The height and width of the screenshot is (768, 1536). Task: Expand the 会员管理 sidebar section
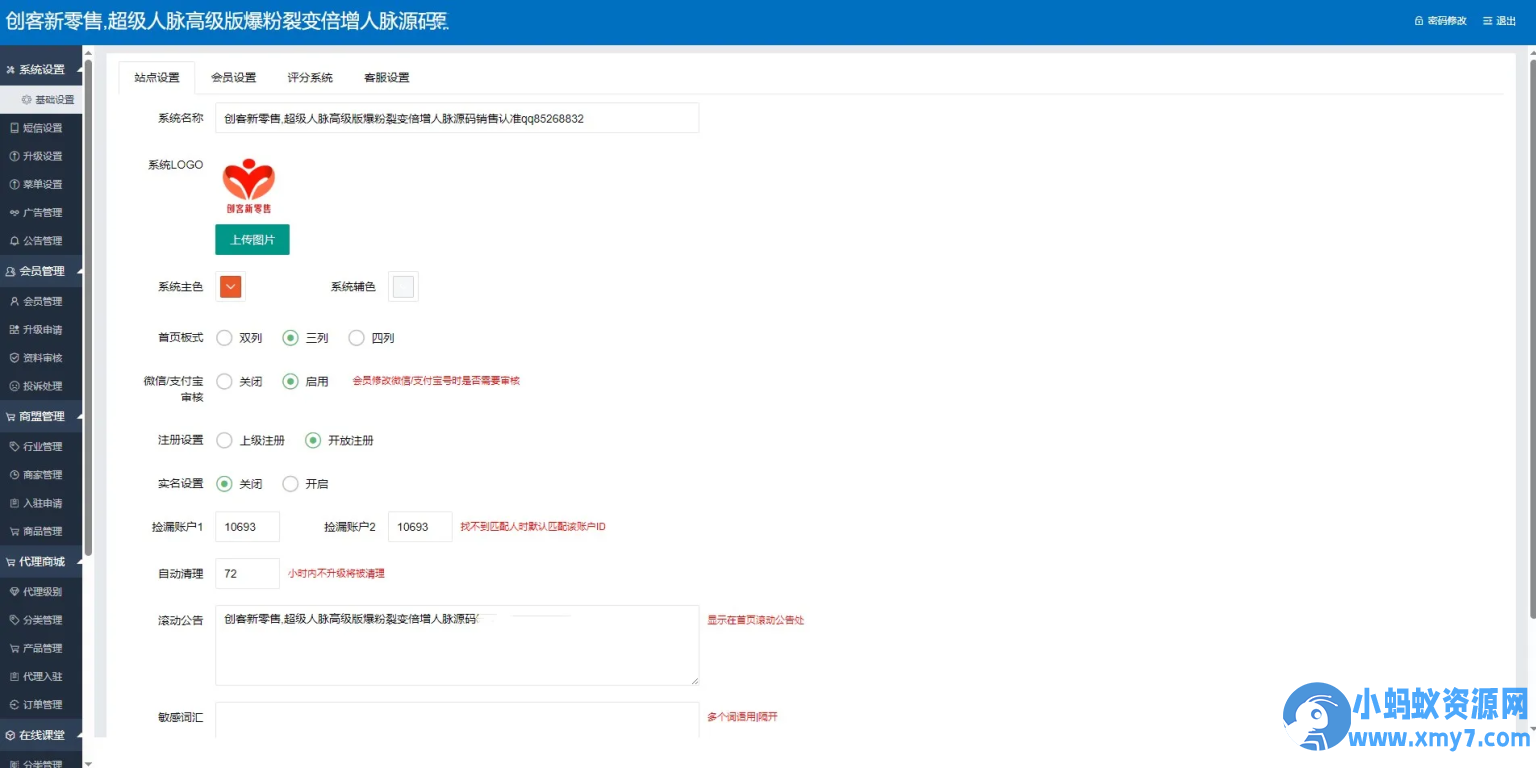pos(40,270)
